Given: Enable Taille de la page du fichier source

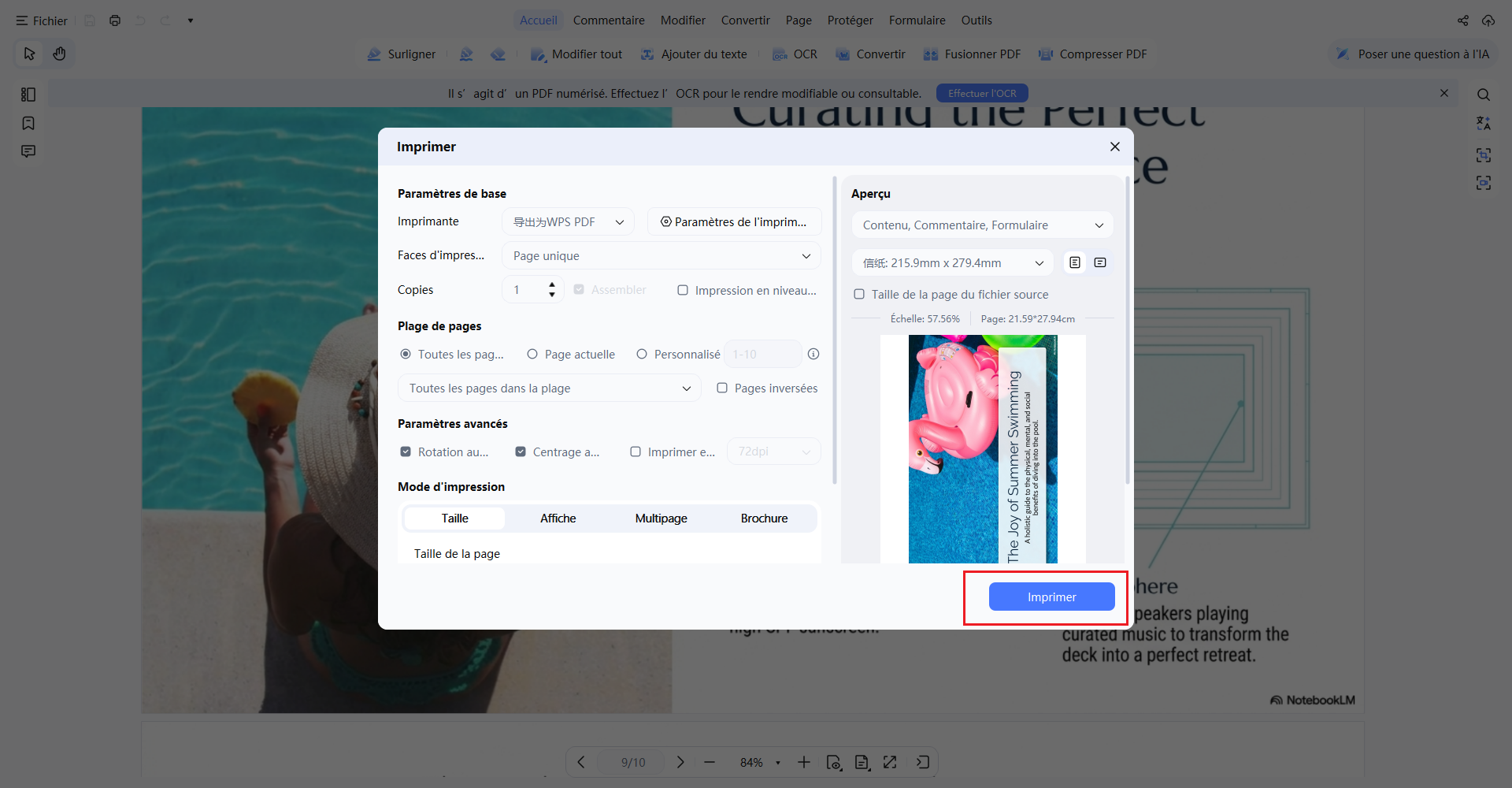Looking at the screenshot, I should pos(859,294).
